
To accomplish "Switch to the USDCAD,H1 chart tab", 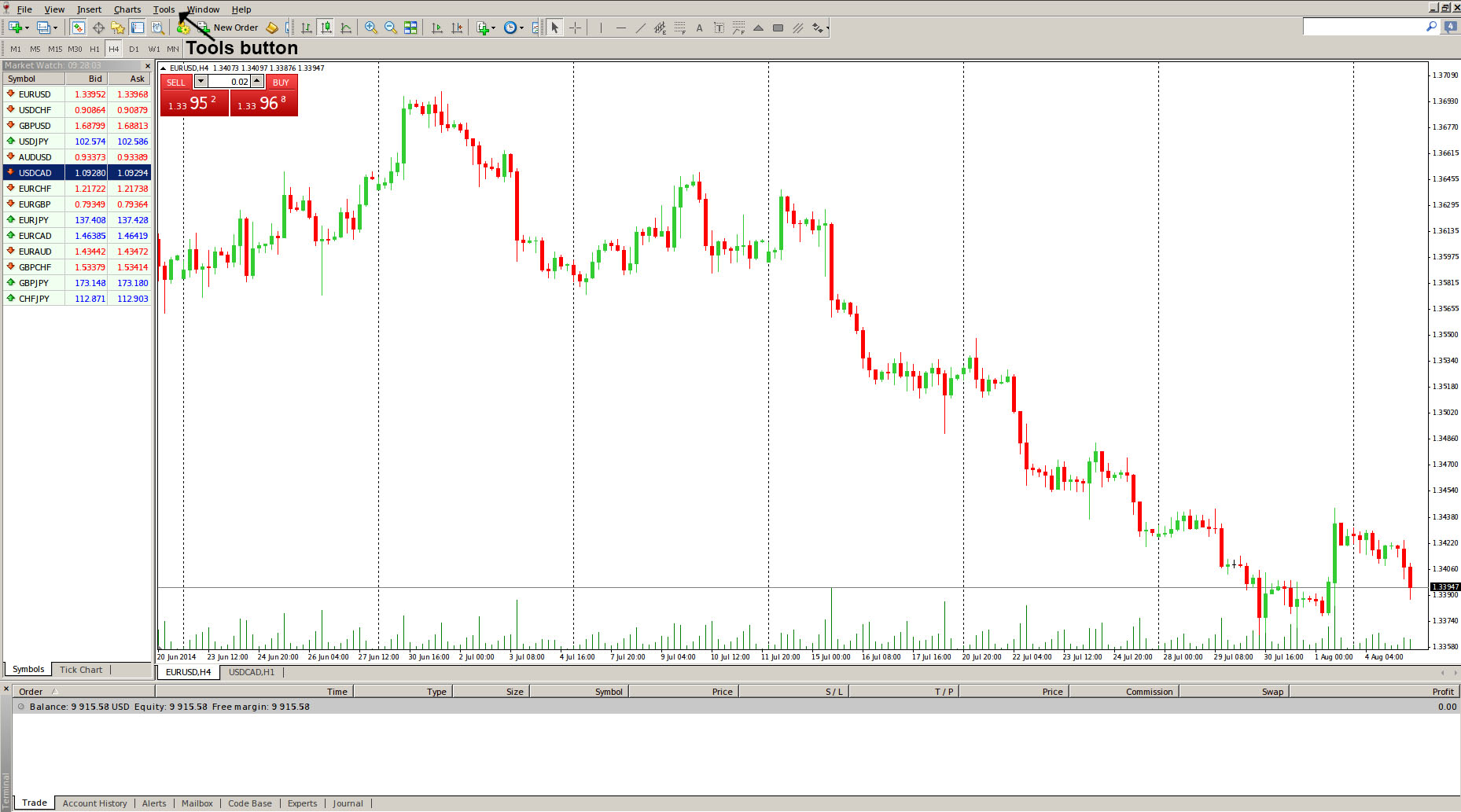I will pyautogui.click(x=252, y=672).
